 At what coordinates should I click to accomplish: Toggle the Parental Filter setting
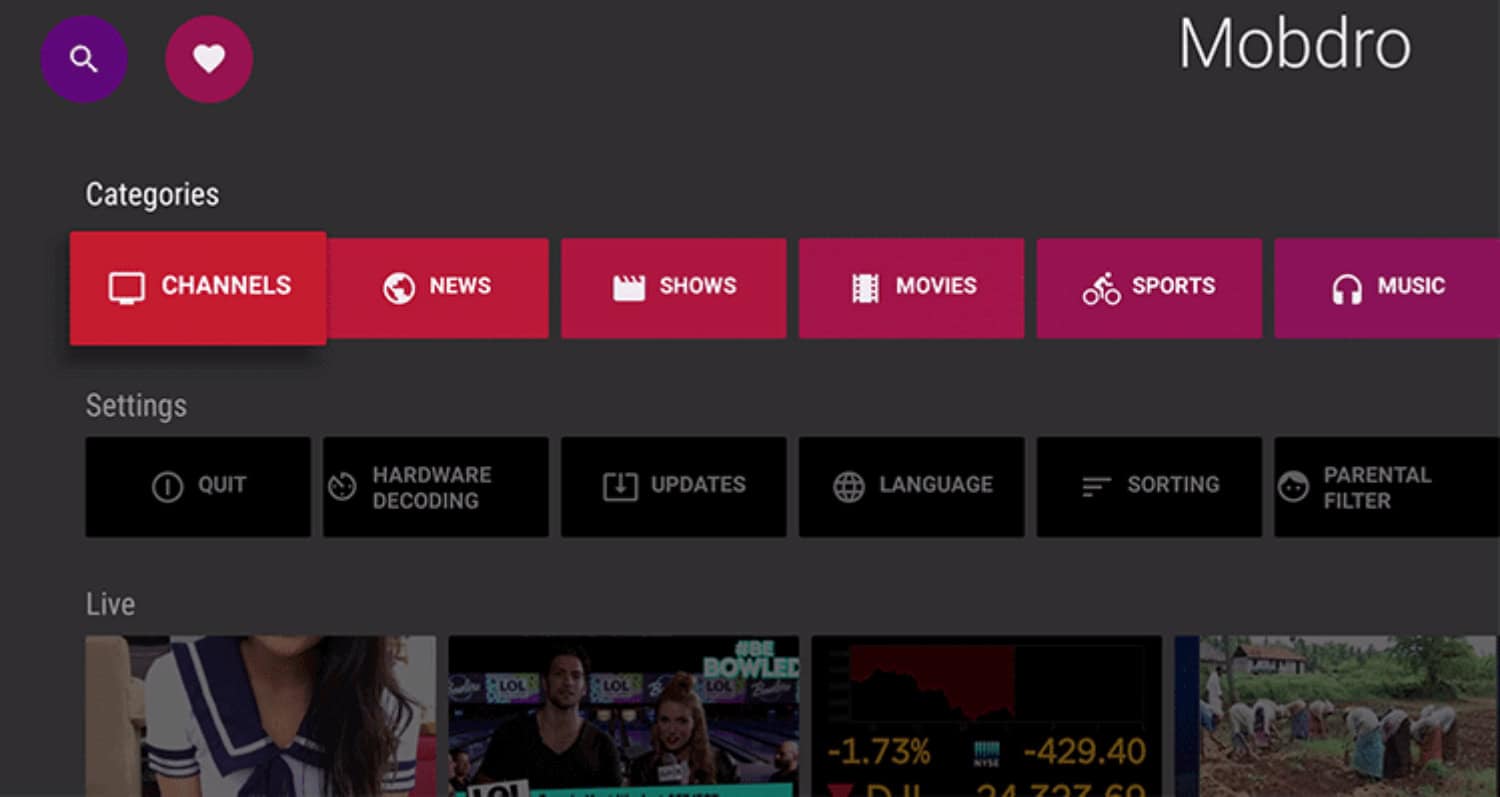(x=1387, y=487)
